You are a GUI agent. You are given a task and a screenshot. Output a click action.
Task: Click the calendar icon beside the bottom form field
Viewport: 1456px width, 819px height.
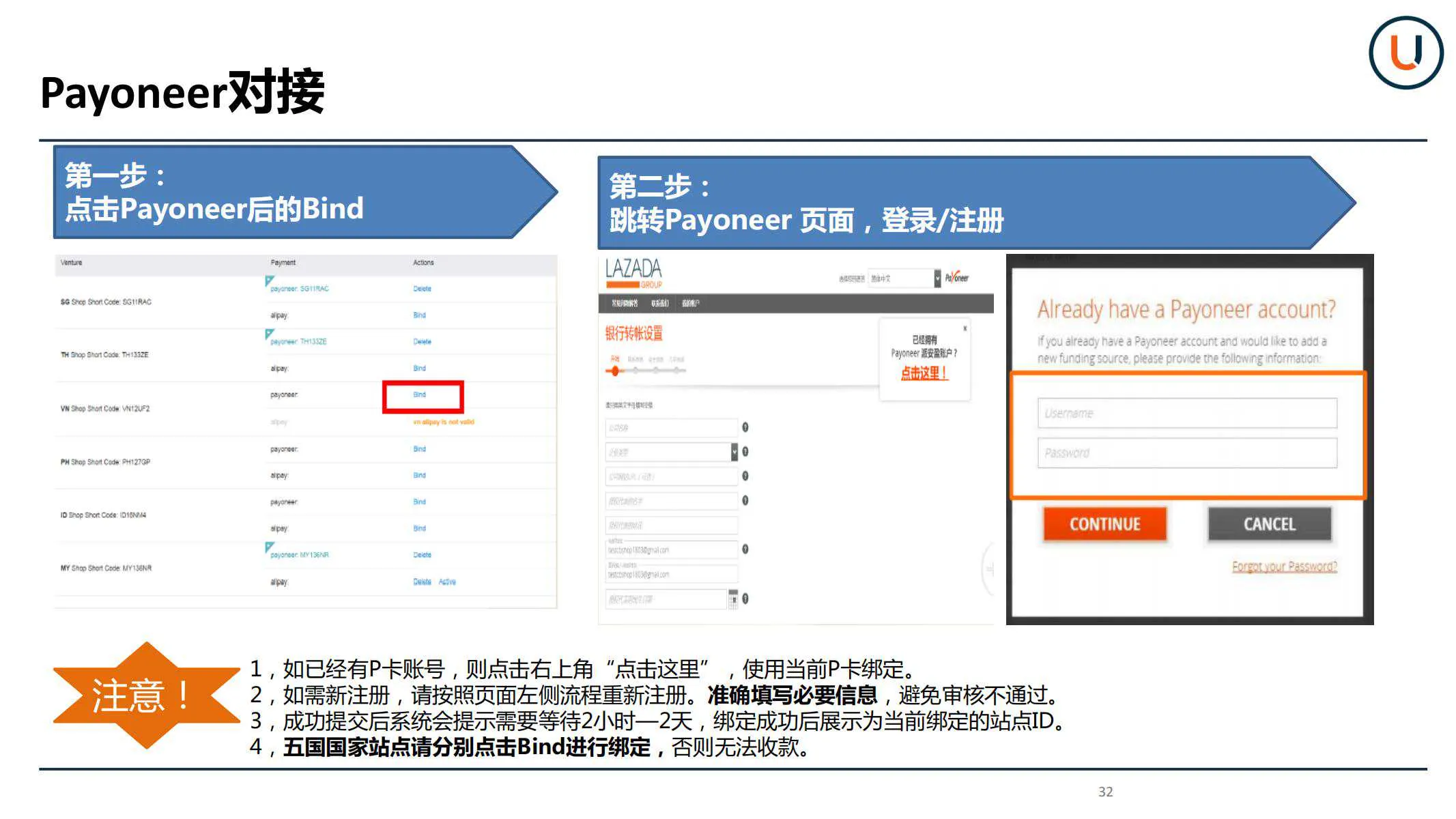point(733,597)
